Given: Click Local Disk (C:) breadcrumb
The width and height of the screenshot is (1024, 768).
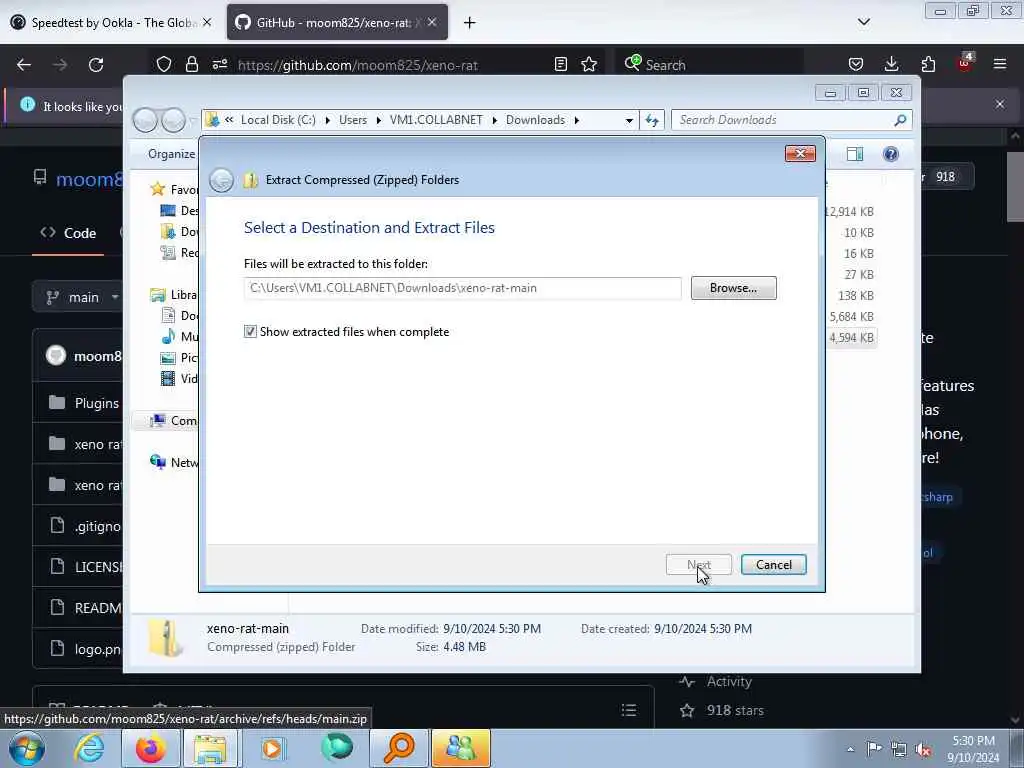Looking at the screenshot, I should [x=278, y=120].
